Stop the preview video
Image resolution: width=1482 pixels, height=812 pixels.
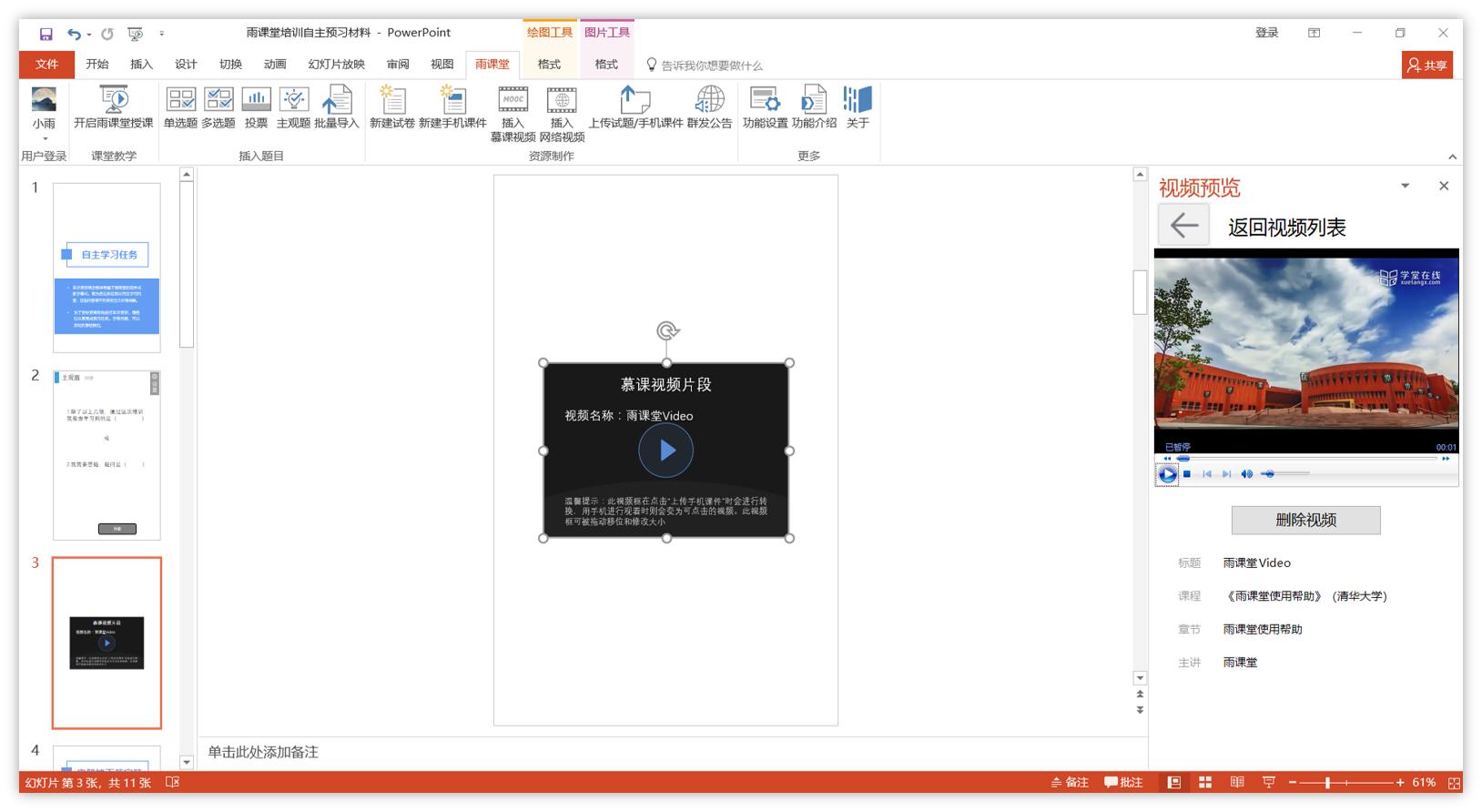(x=1187, y=474)
